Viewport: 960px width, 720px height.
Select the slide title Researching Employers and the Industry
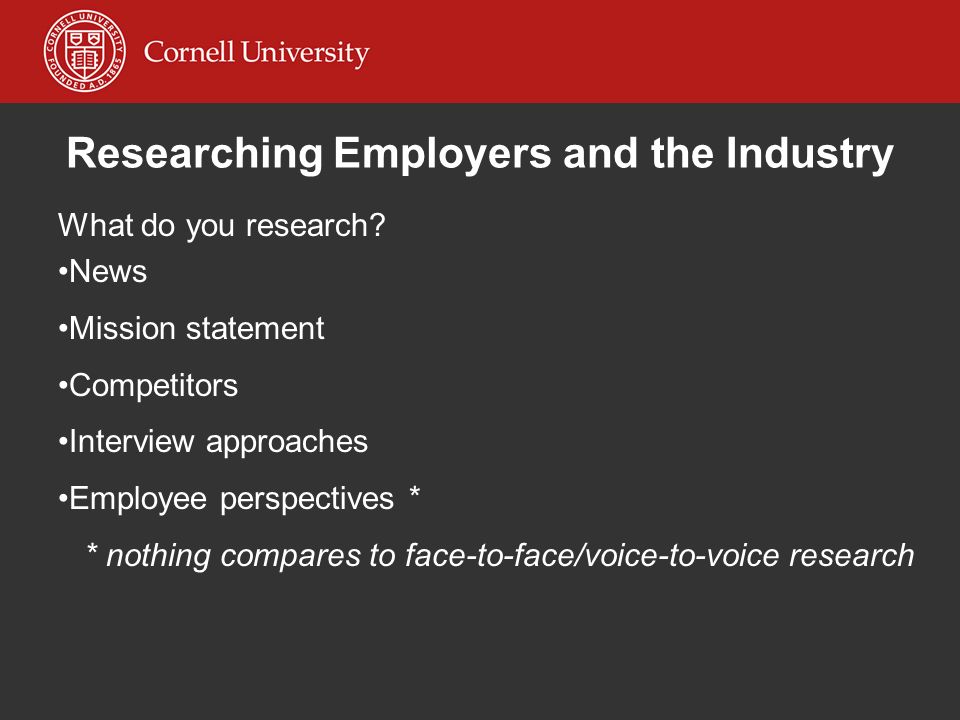(x=480, y=153)
